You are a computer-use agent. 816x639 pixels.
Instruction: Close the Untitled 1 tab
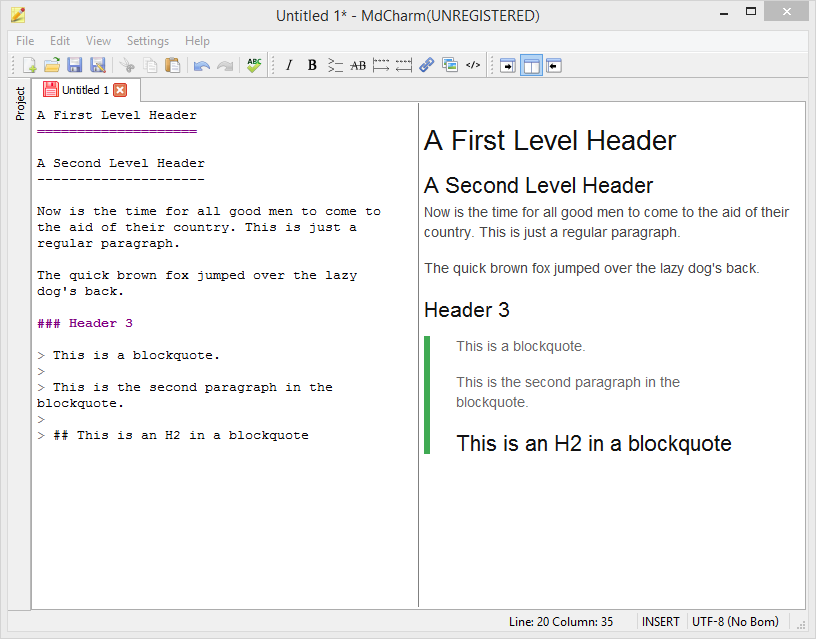coord(121,90)
